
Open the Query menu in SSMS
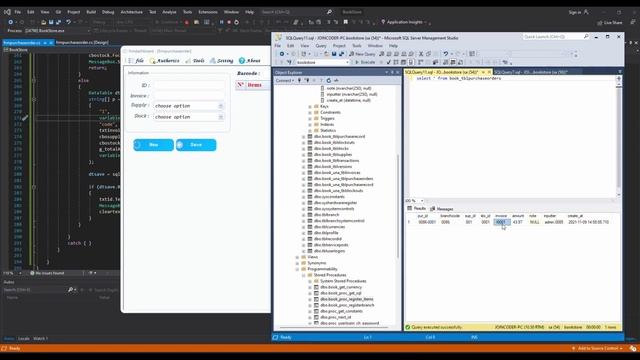click(321, 46)
